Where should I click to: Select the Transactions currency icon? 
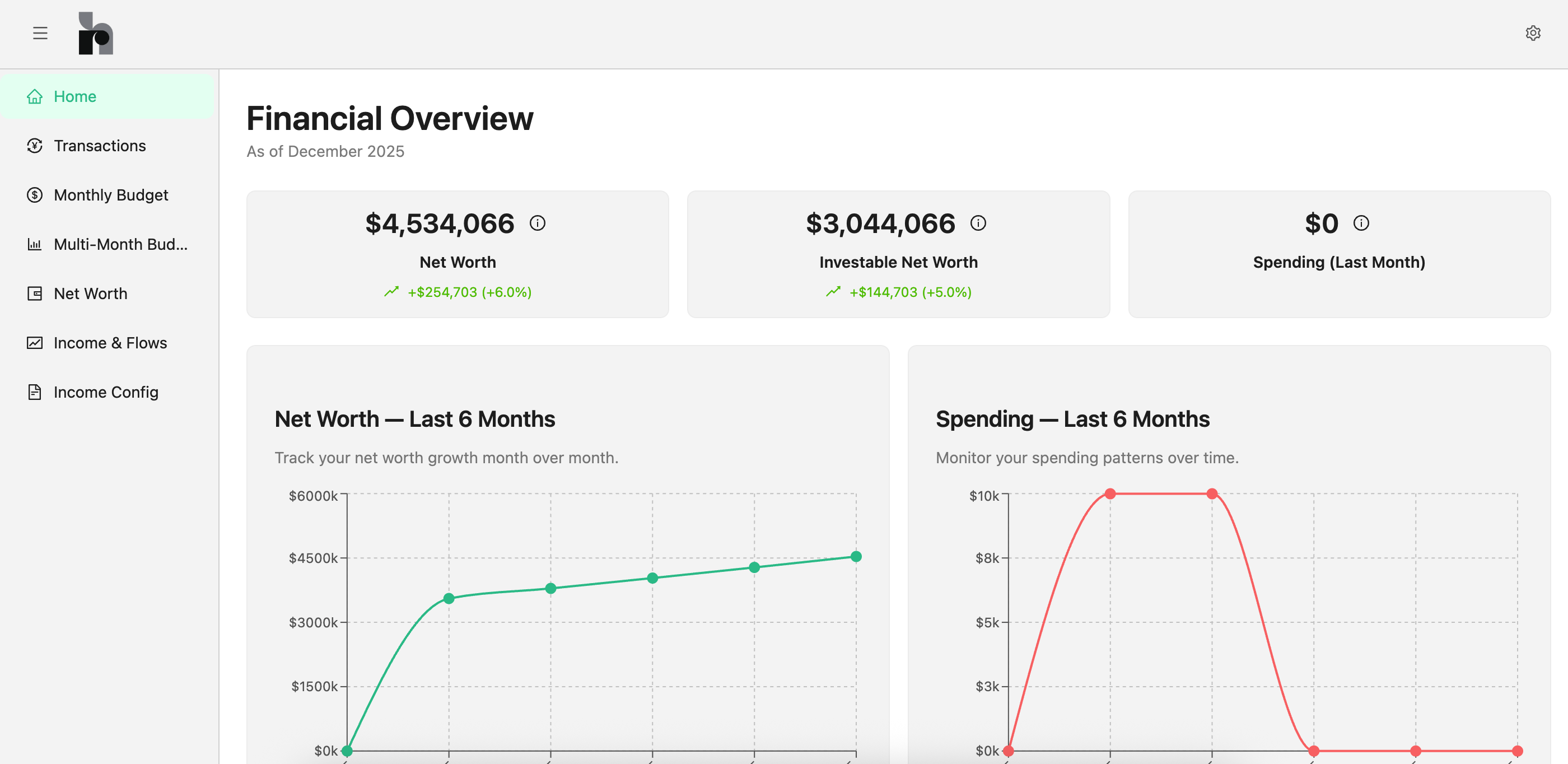point(35,146)
